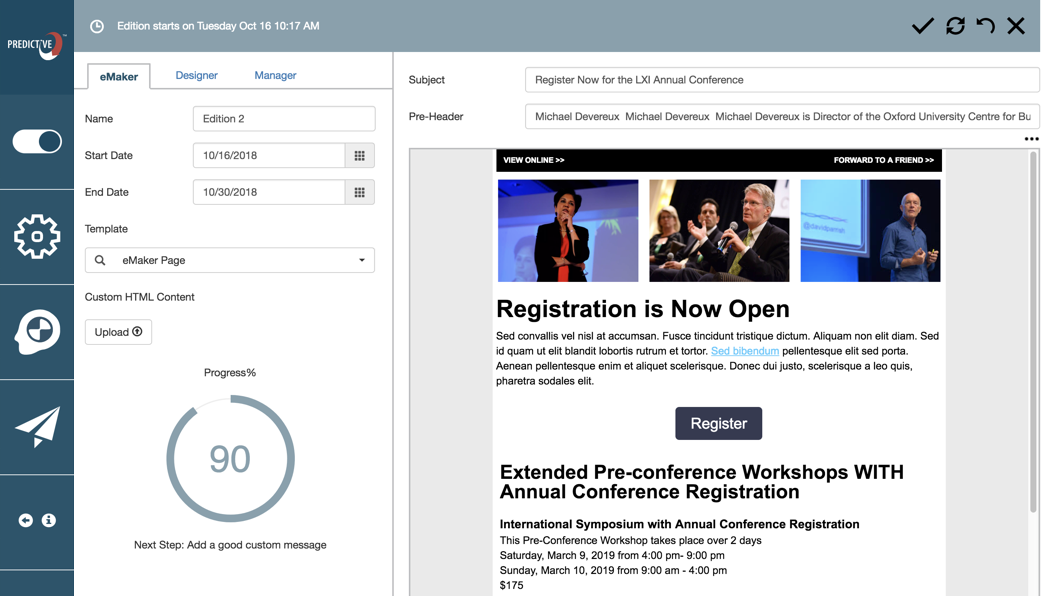Screen dimensions: 1042x596
Task: Switch to the Designer tab
Action: point(196,75)
